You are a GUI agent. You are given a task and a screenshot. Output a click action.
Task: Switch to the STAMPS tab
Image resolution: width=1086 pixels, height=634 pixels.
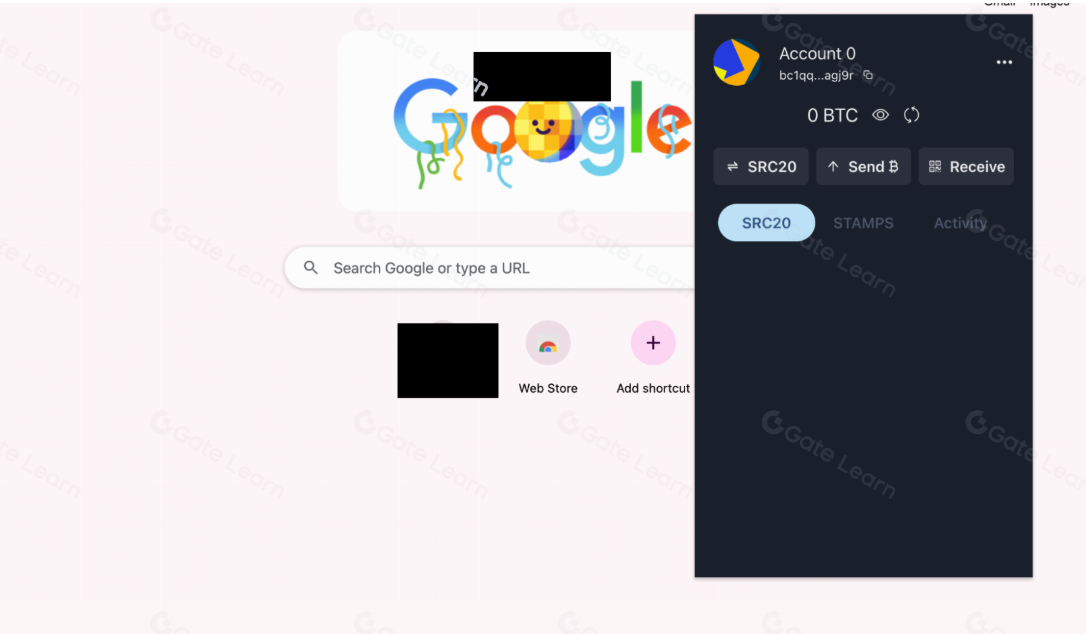[x=863, y=223]
